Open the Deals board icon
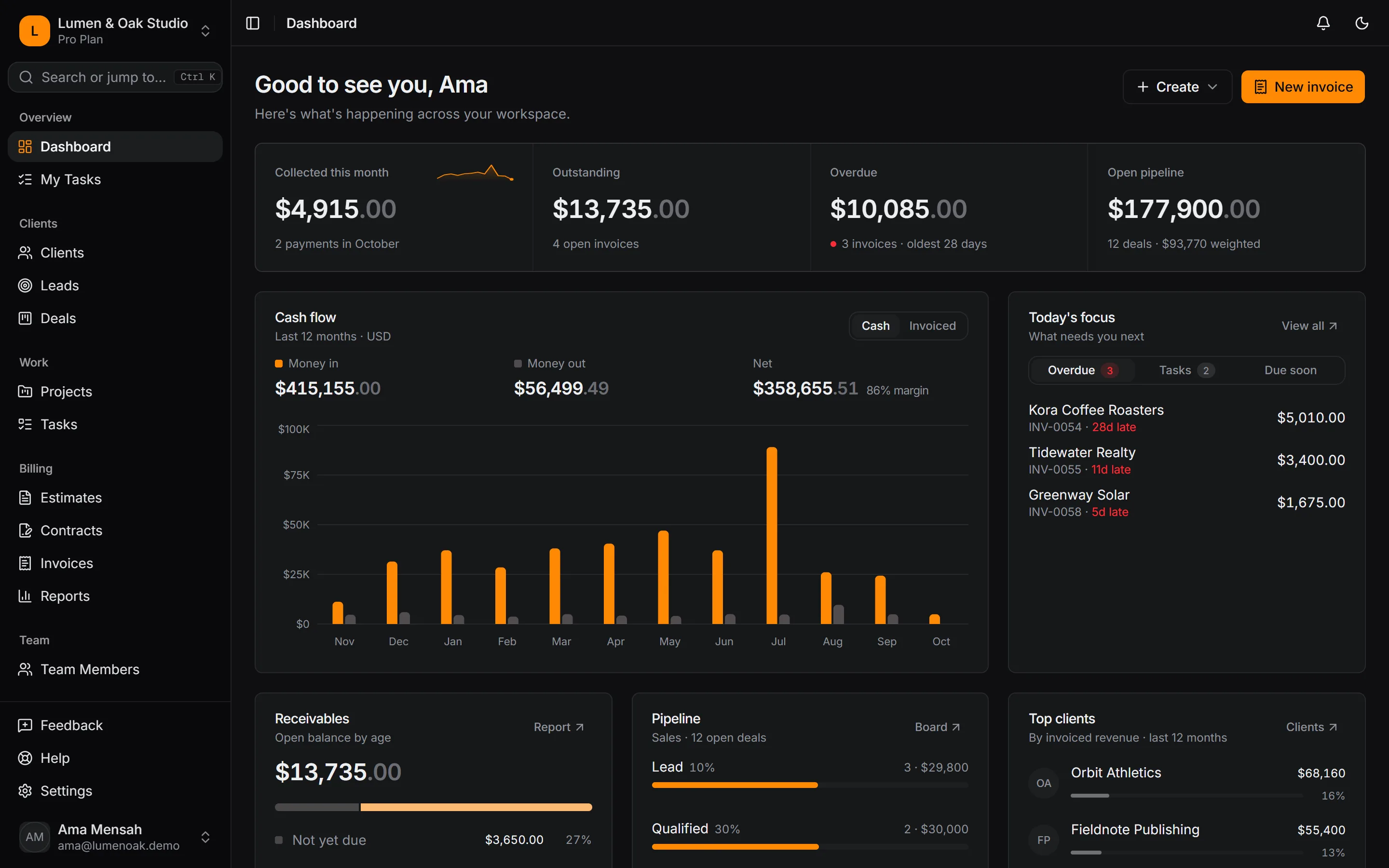1389x868 pixels. pyautogui.click(x=25, y=318)
